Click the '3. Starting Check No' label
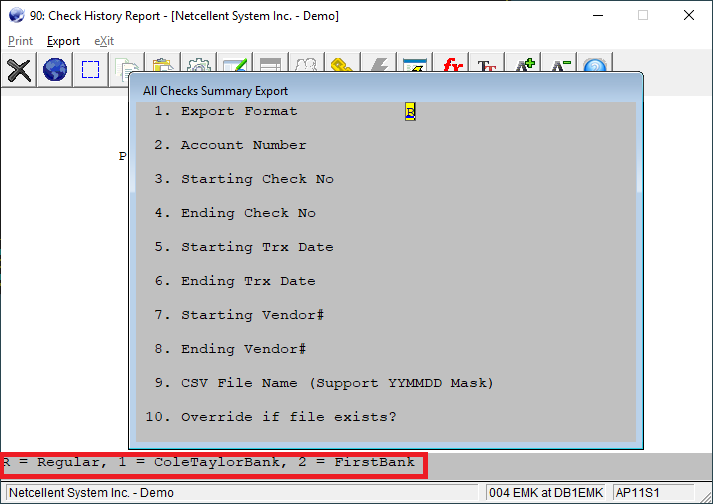The height and width of the screenshot is (504, 713). pyautogui.click(x=244, y=179)
